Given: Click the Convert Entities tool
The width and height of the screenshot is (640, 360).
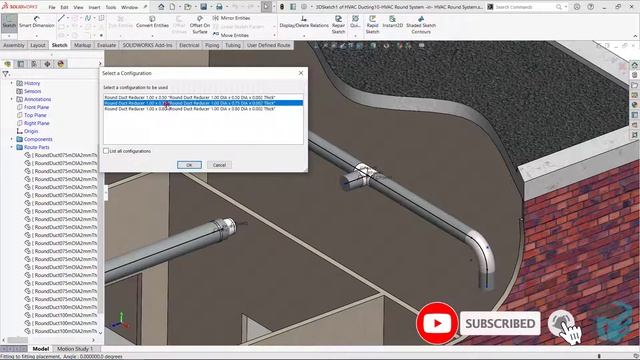Looking at the screenshot, I should tap(152, 22).
